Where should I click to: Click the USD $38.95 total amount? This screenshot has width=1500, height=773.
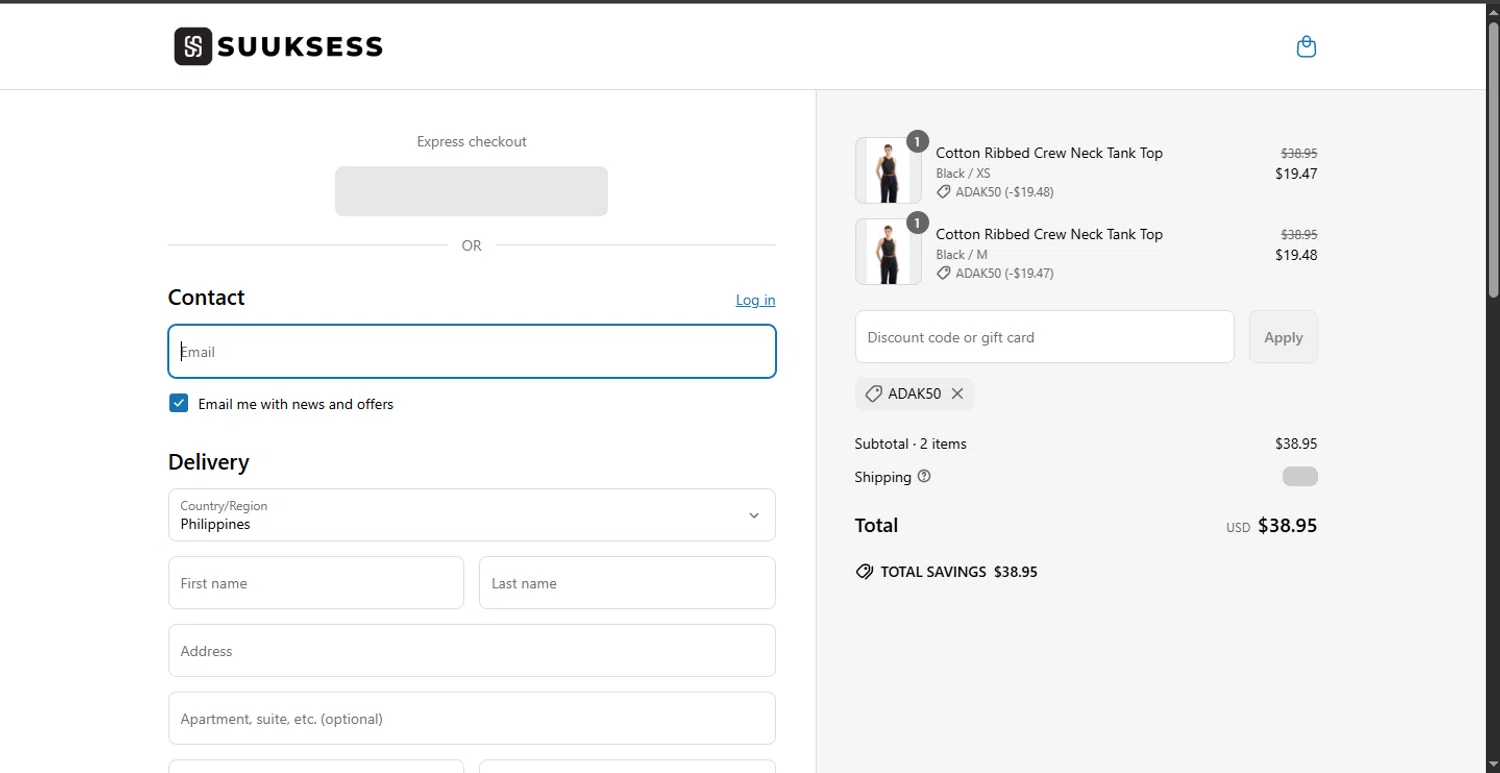(1272, 525)
